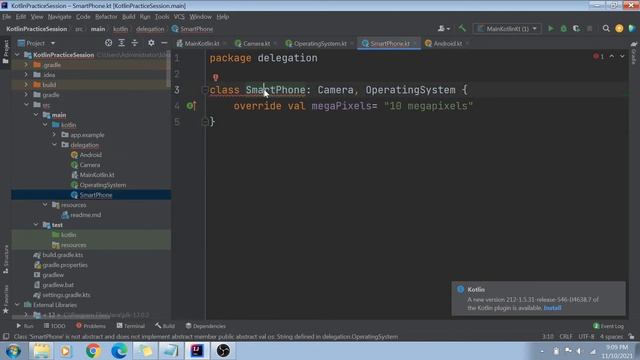The image size is (640, 360).
Task: Collapse the delegation package
Action: [x=55, y=145]
